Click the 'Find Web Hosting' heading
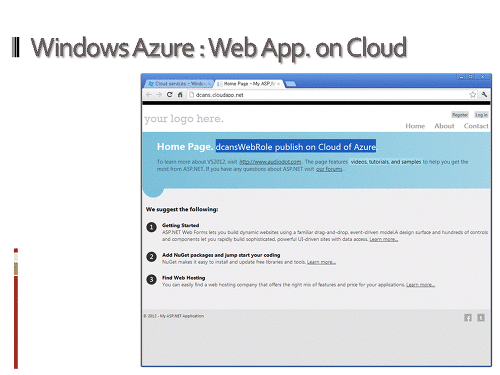This screenshot has width=500, height=375. [x=184, y=278]
